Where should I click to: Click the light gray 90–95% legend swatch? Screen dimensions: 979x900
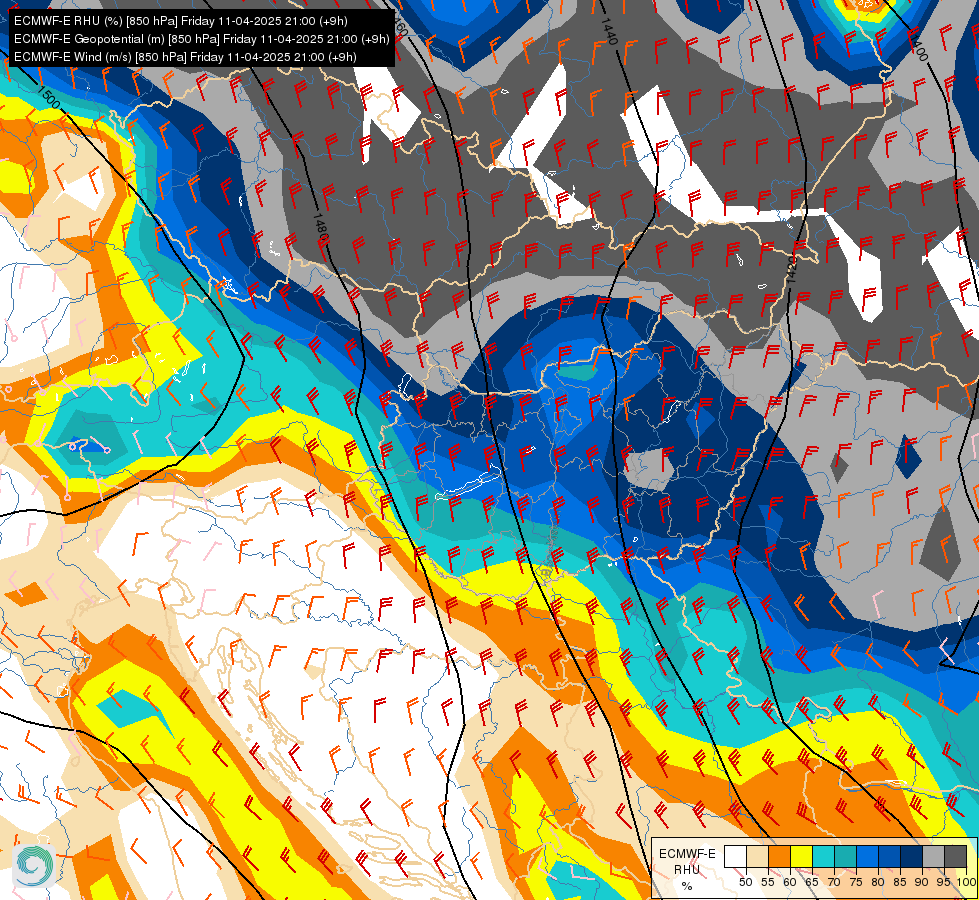click(x=934, y=856)
